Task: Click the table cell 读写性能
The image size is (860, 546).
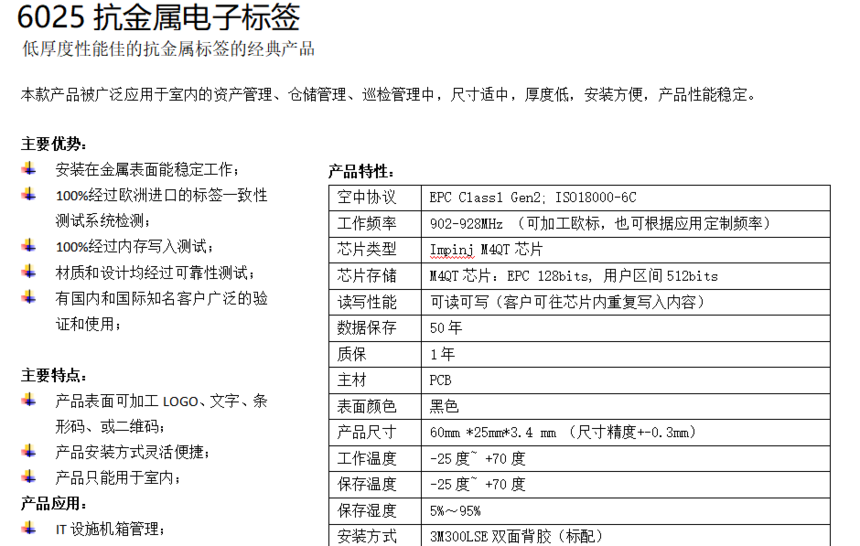Action: click(x=375, y=302)
